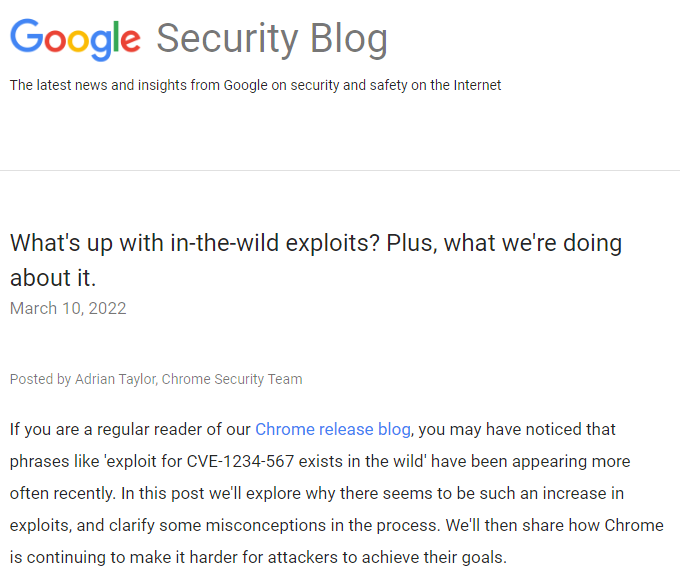Viewport: 680px width, 578px height.
Task: Click the word Internet in the tagline
Action: tap(475, 85)
